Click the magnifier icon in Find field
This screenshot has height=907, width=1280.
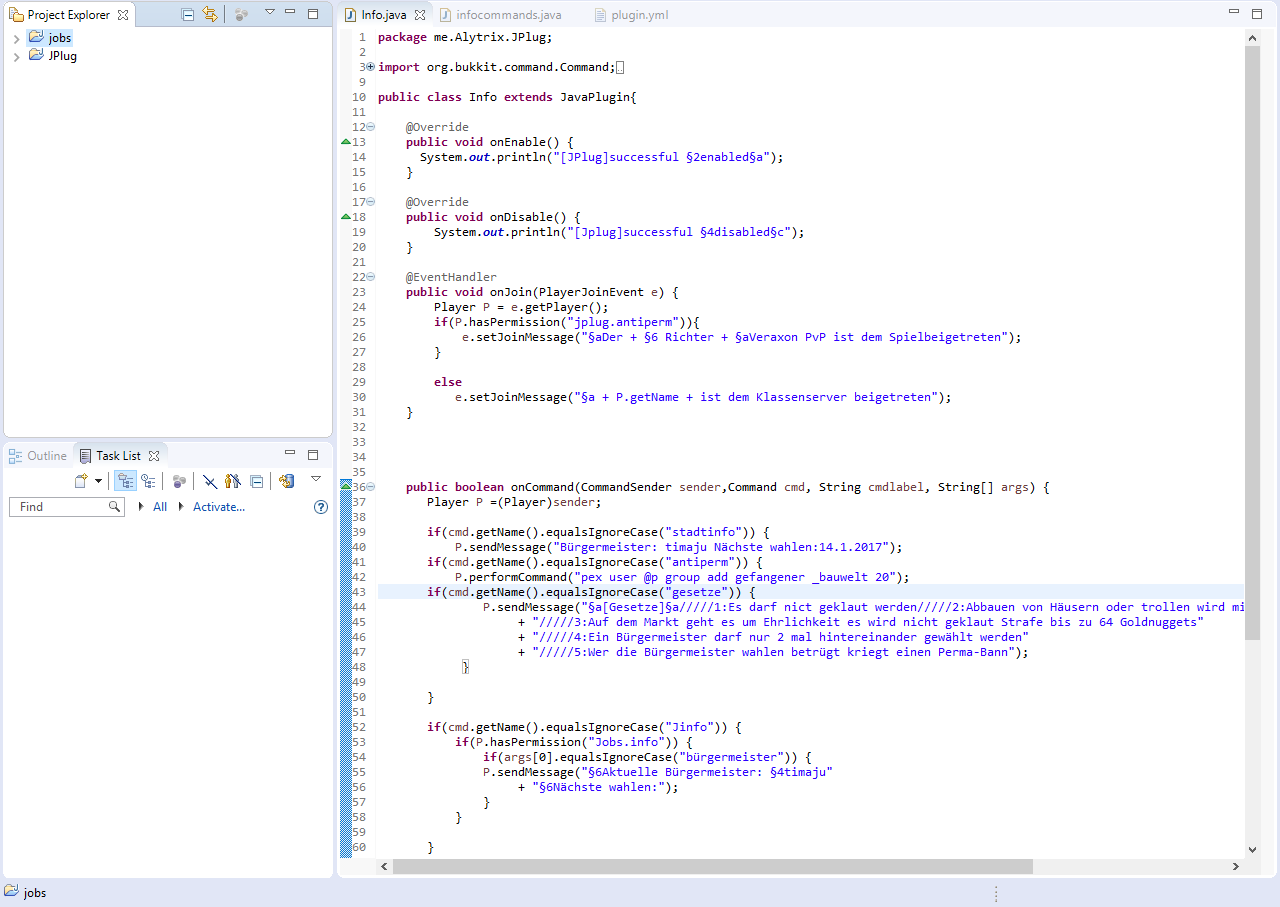(x=115, y=507)
